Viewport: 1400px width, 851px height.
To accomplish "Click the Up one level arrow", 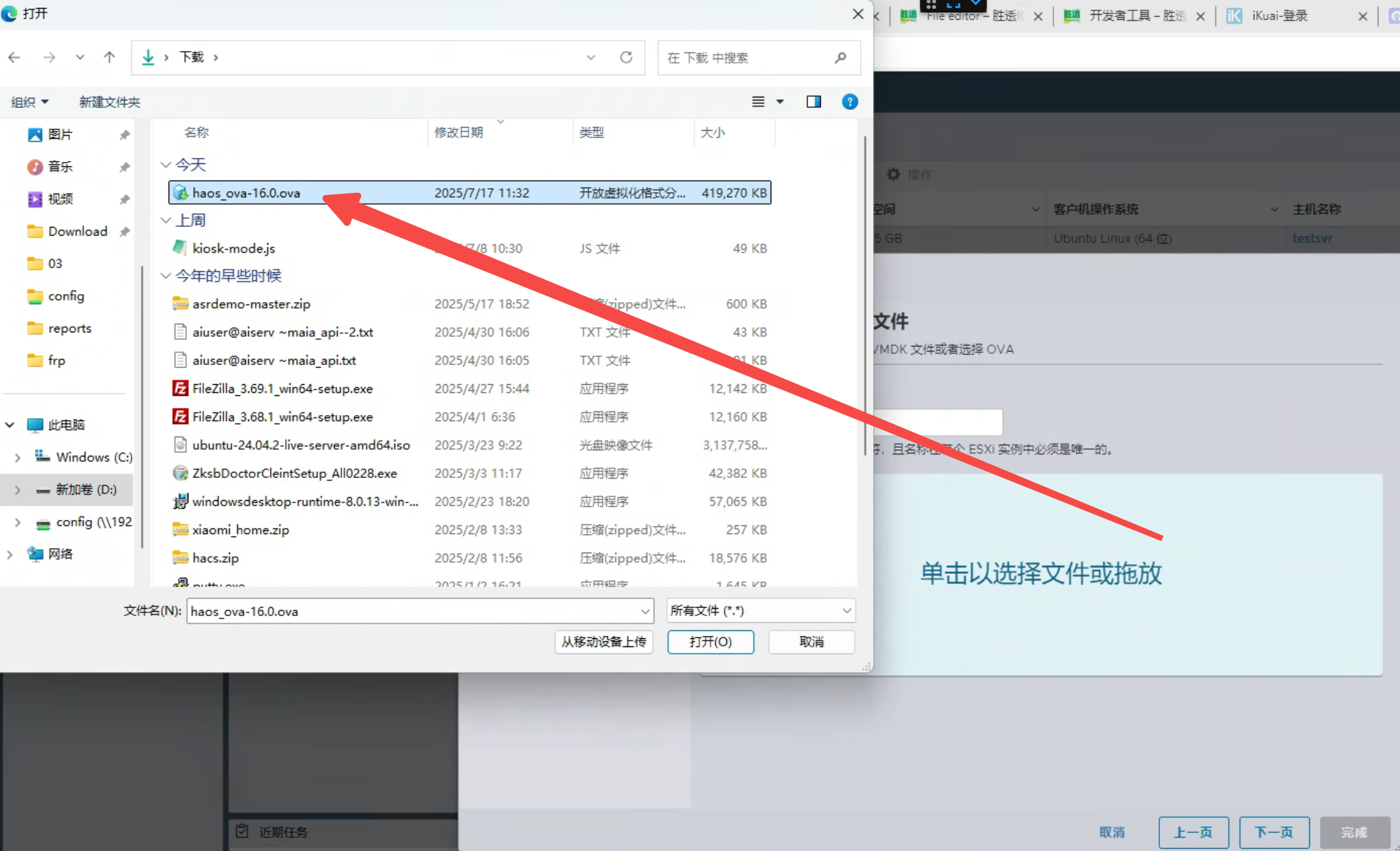I will pos(109,58).
